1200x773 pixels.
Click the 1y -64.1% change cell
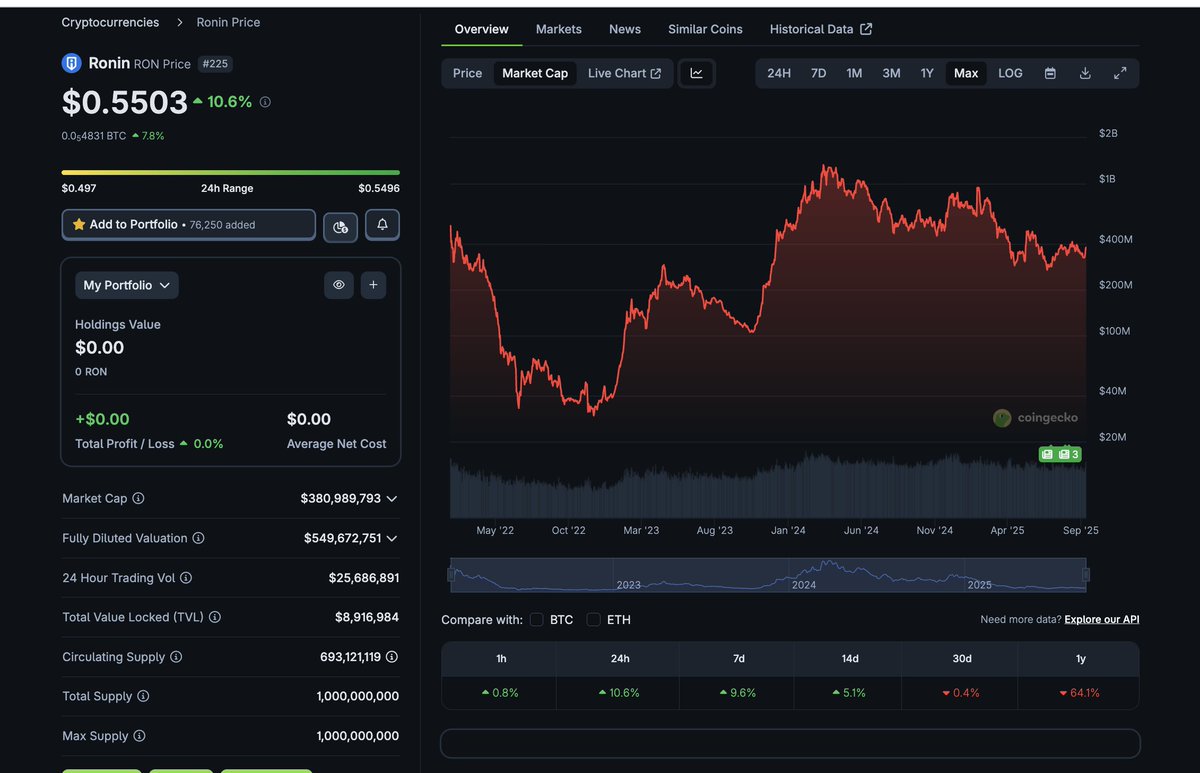[1081, 692]
